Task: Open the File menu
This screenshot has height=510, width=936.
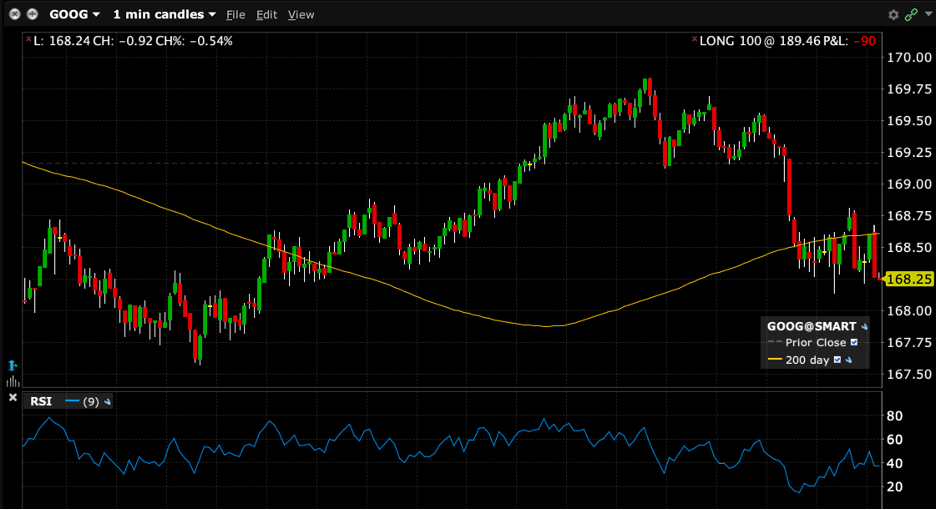Action: pyautogui.click(x=235, y=15)
